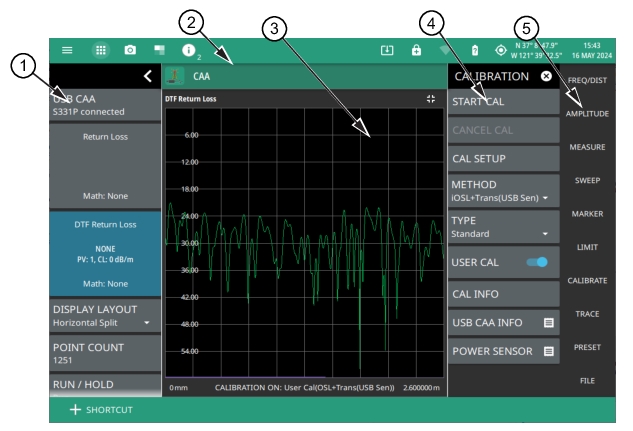
Task: Open the calibration TYPE dropdown
Action: (x=501, y=227)
